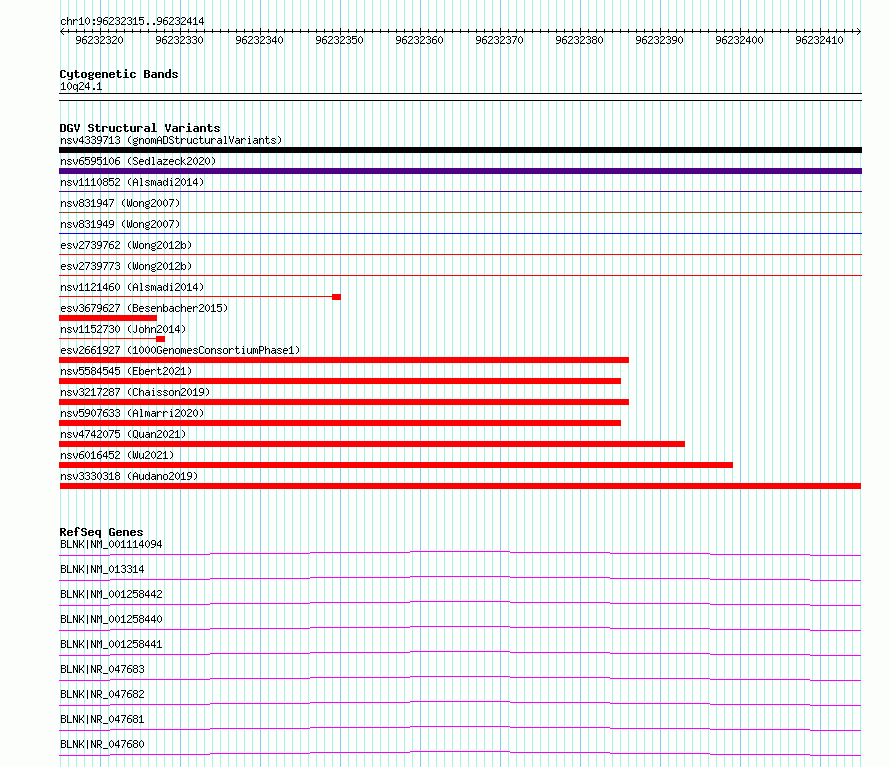Select variant esv2661927 (1000GenomesConsortiumPhase1)
This screenshot has width=890, height=767.
[180, 350]
